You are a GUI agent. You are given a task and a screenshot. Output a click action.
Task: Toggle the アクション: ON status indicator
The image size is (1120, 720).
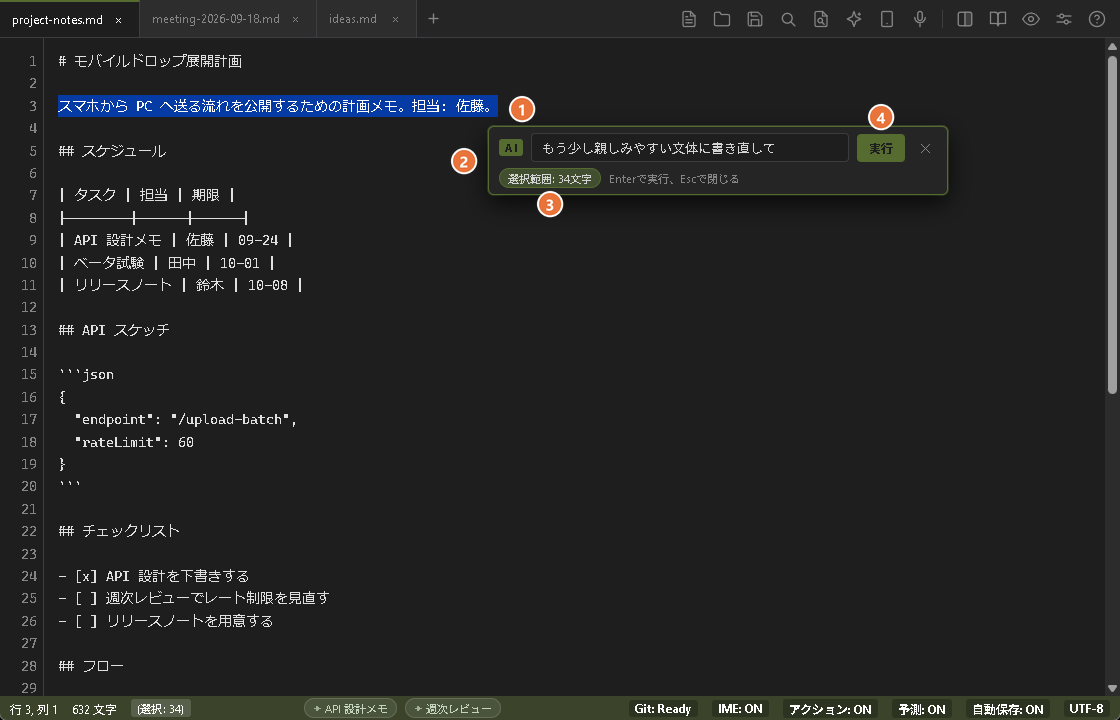pos(830,709)
